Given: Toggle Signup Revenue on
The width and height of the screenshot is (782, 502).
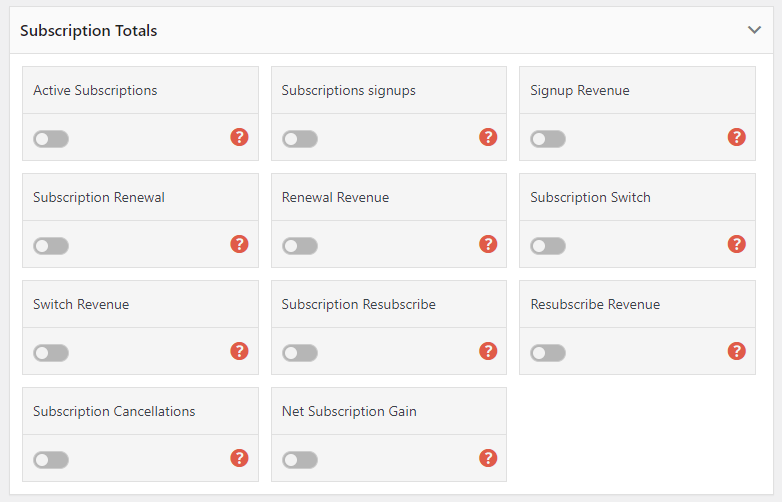Looking at the screenshot, I should click(548, 139).
